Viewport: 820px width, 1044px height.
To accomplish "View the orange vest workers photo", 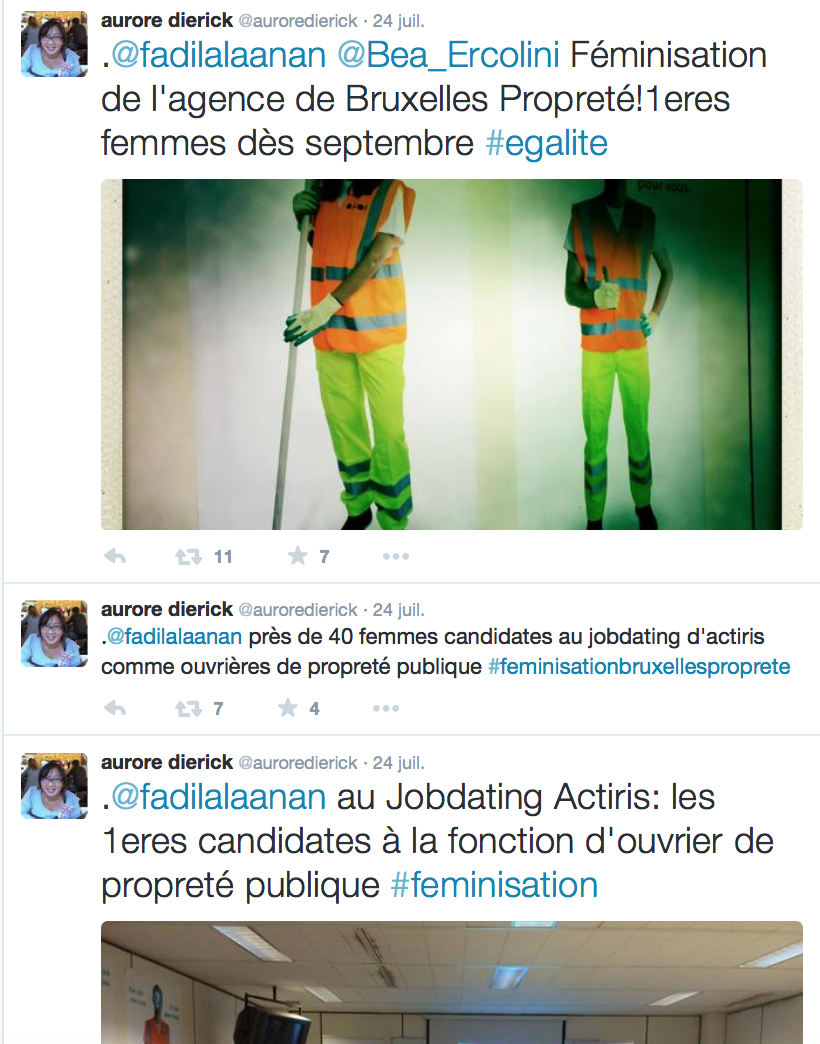I will (452, 354).
